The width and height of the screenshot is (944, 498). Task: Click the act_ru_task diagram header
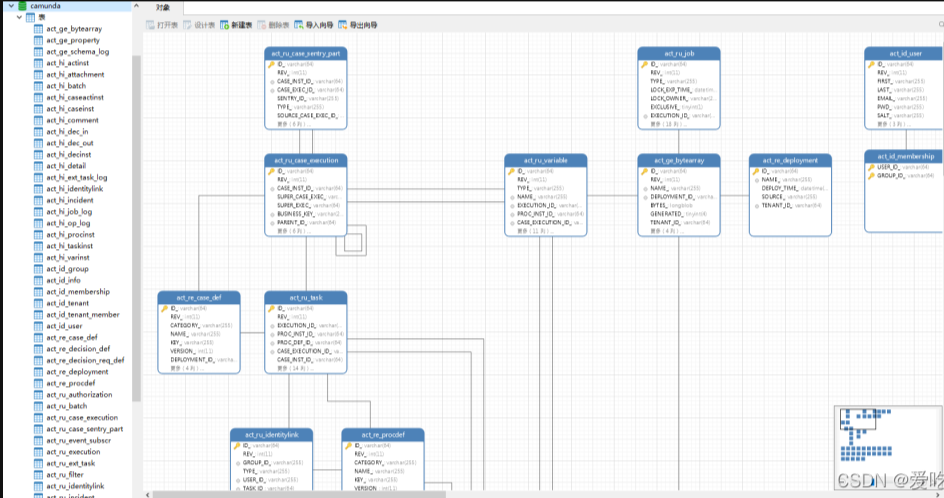pos(306,298)
